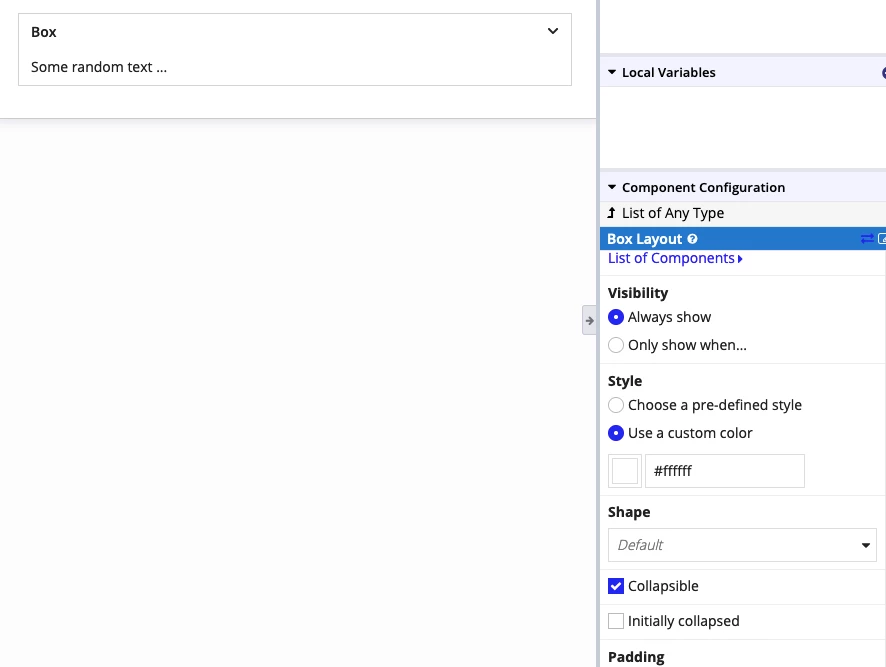Viewport: 886px width, 667px height.
Task: Click the panel collapse arrow handle
Action: pos(589,320)
